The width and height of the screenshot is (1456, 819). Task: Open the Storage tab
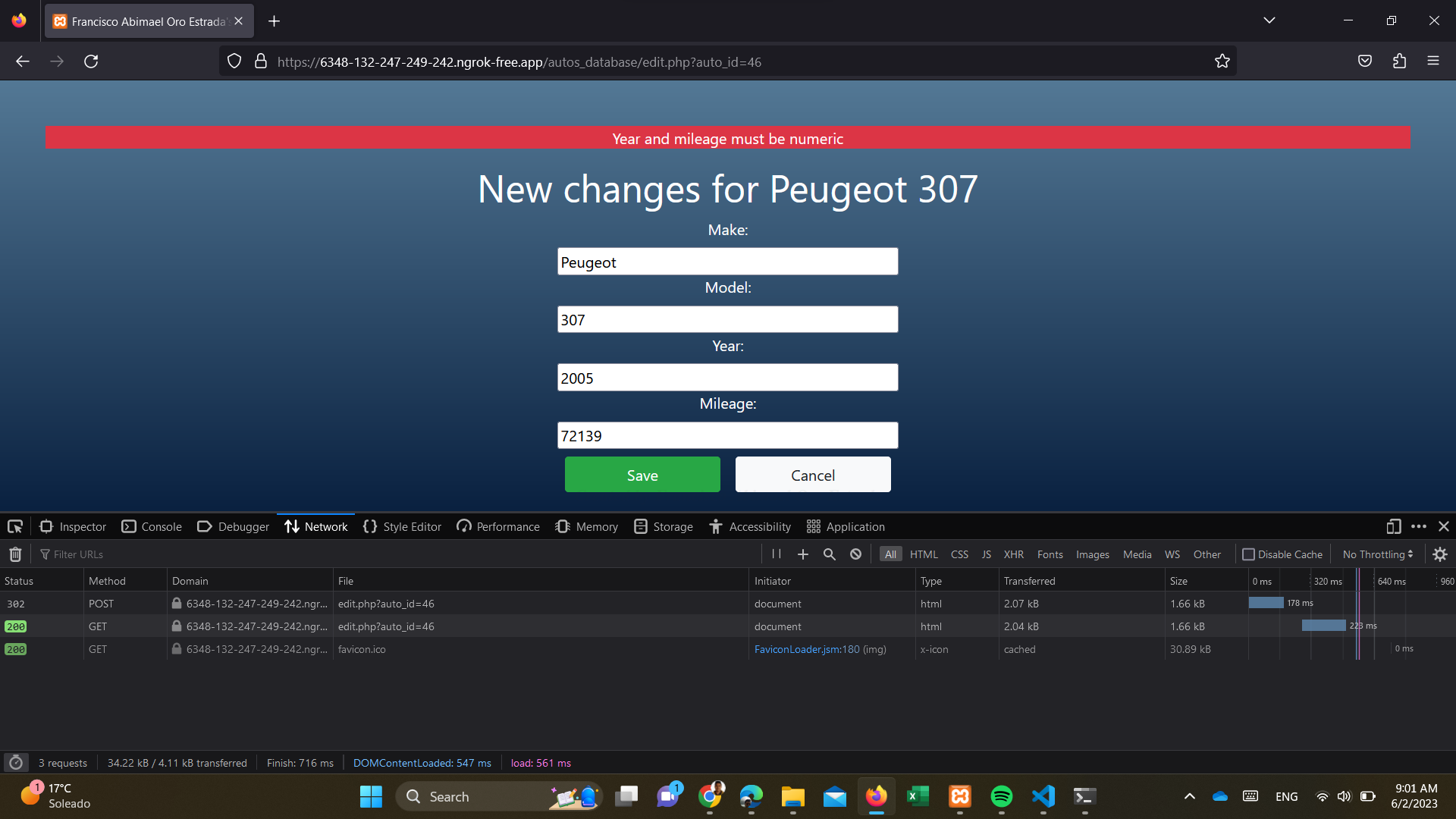point(664,526)
